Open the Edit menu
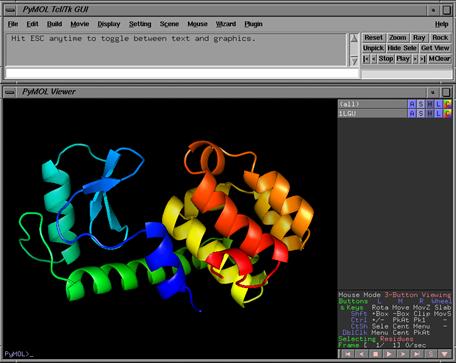 click(x=32, y=24)
